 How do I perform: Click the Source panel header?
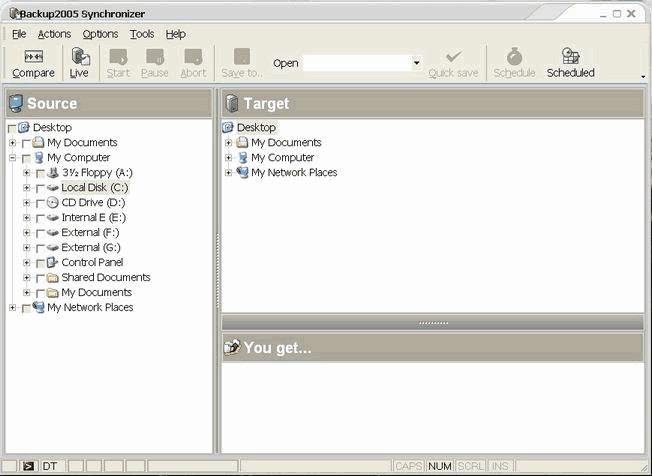point(109,103)
